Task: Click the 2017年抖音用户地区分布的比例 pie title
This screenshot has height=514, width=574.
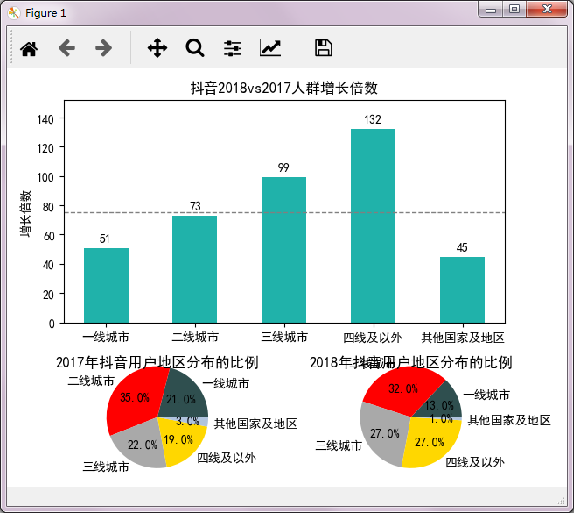Action: (x=157, y=362)
